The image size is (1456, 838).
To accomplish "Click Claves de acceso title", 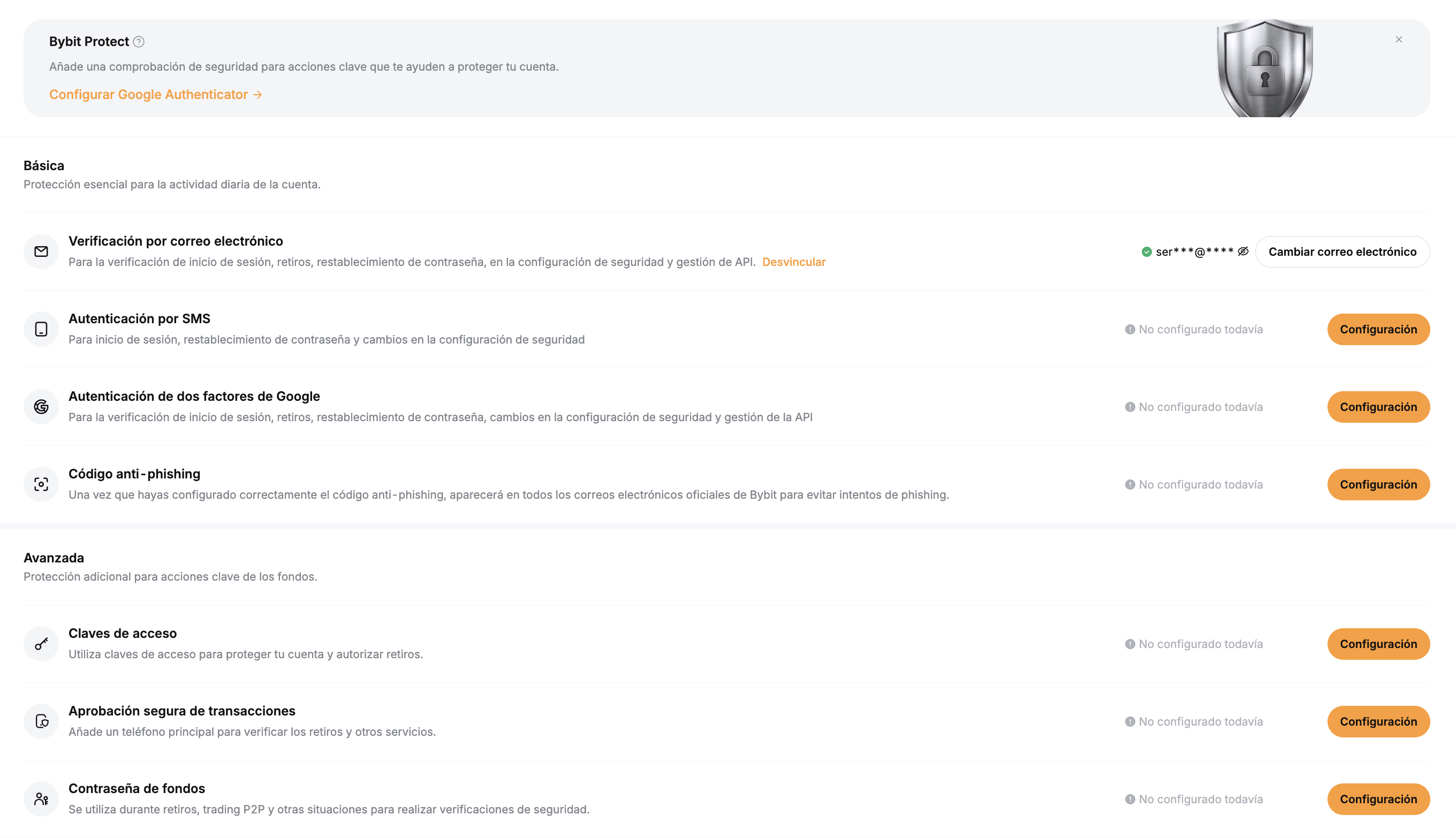I will click(x=123, y=634).
